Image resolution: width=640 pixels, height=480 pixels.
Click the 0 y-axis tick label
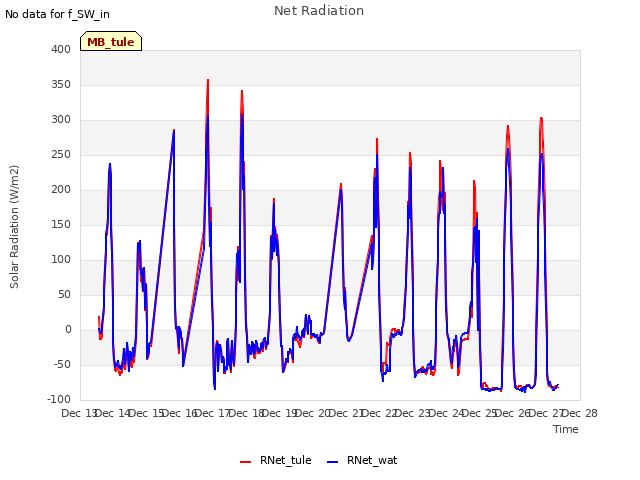(x=68, y=329)
